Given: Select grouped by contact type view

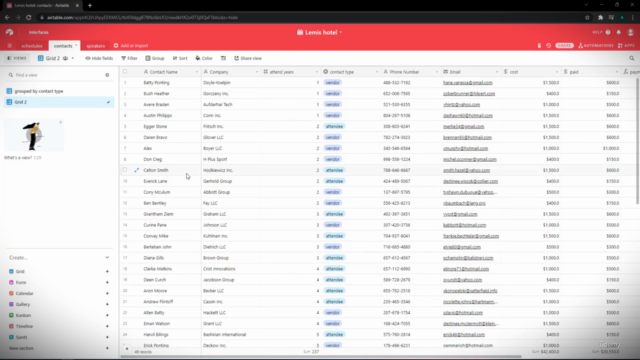Looking at the screenshot, I should click(x=60, y=91).
